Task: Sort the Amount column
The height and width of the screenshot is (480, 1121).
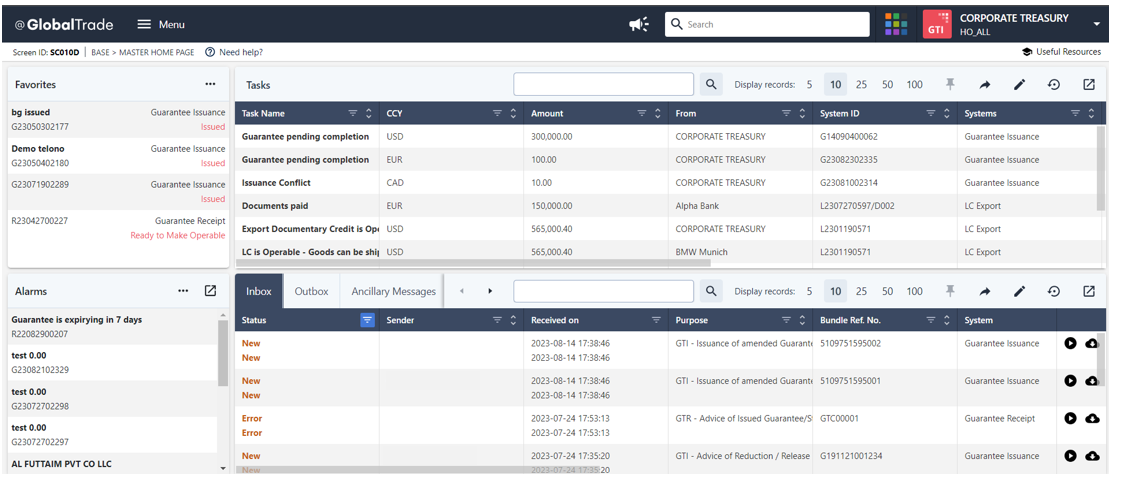Action: (x=658, y=113)
